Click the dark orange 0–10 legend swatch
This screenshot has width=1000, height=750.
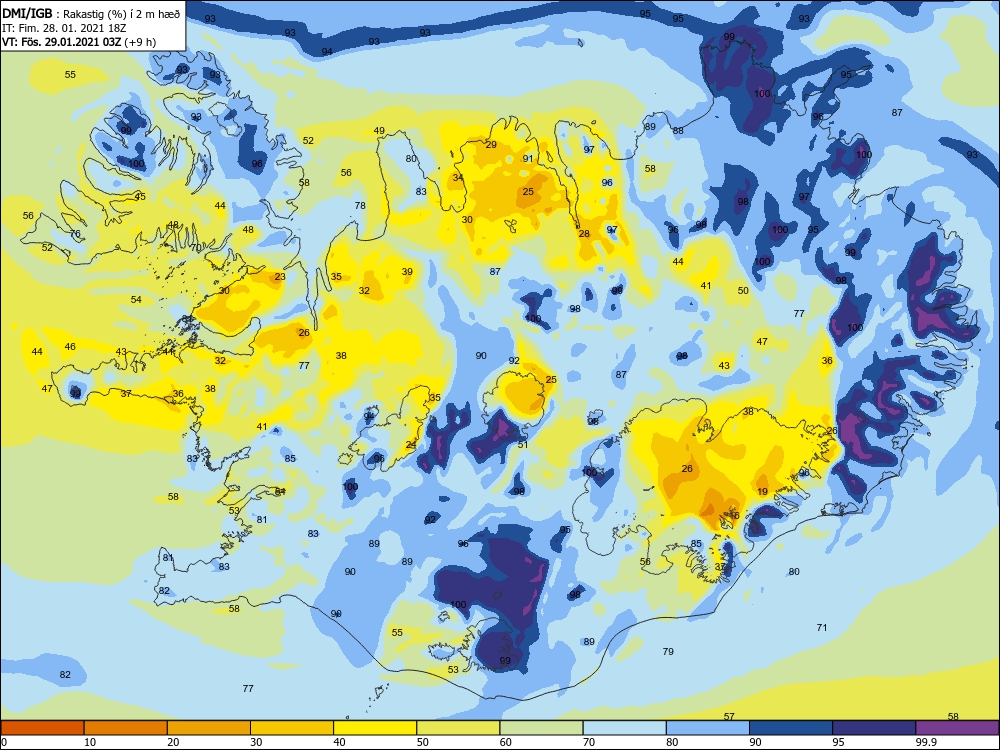[42, 728]
